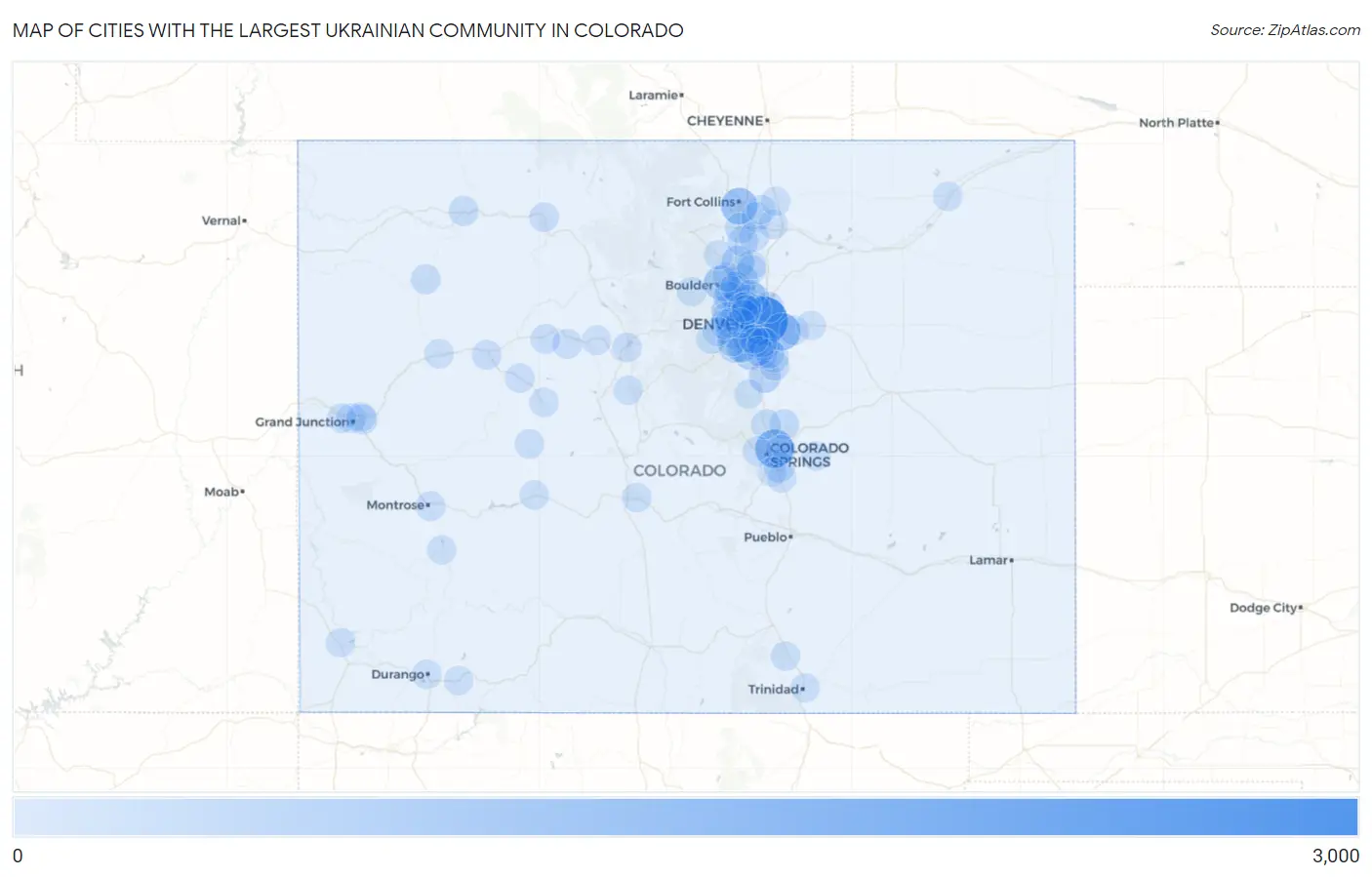Click the map title heading
Image resolution: width=1372 pixels, height=877 pixels.
pos(347,30)
